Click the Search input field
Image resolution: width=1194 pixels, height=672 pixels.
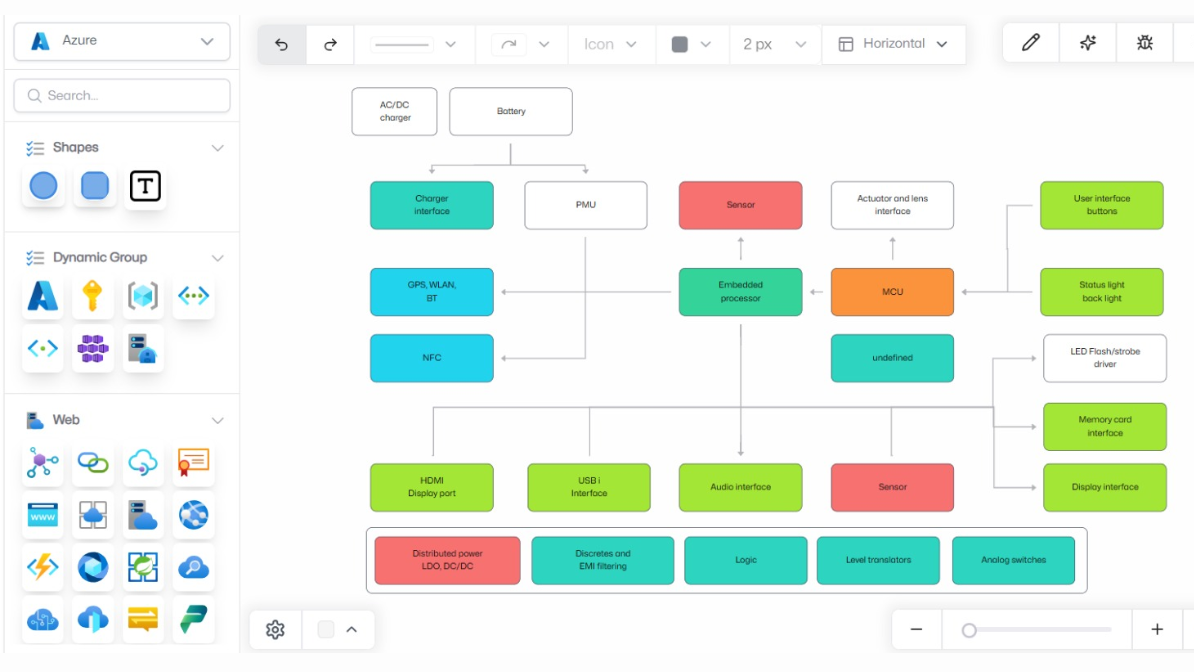click(122, 96)
